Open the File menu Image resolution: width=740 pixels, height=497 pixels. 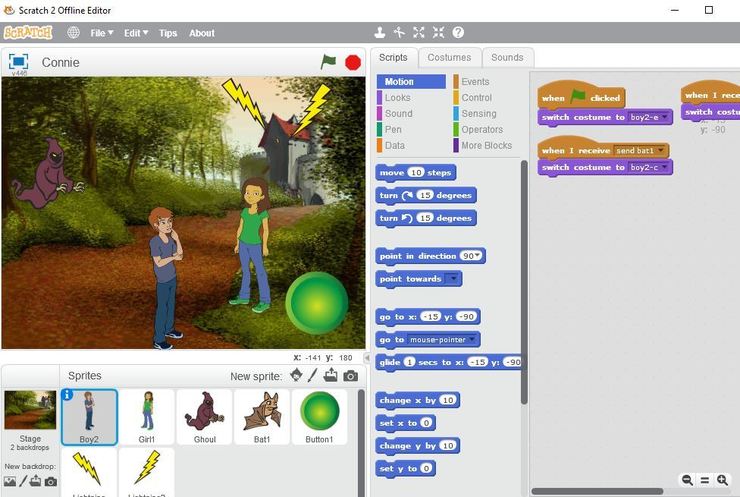tap(101, 33)
